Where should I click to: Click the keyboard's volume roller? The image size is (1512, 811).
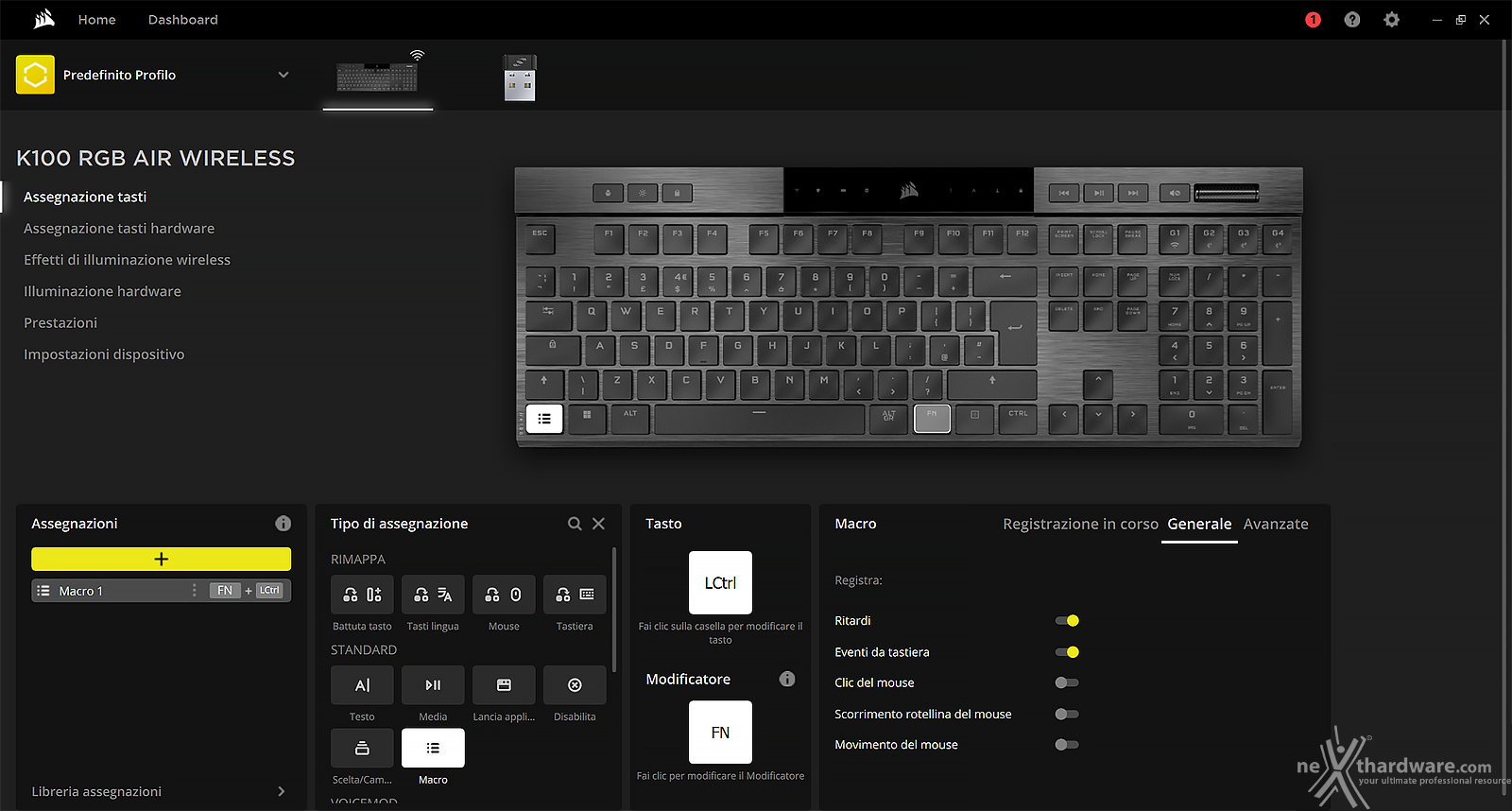pyautogui.click(x=1227, y=194)
